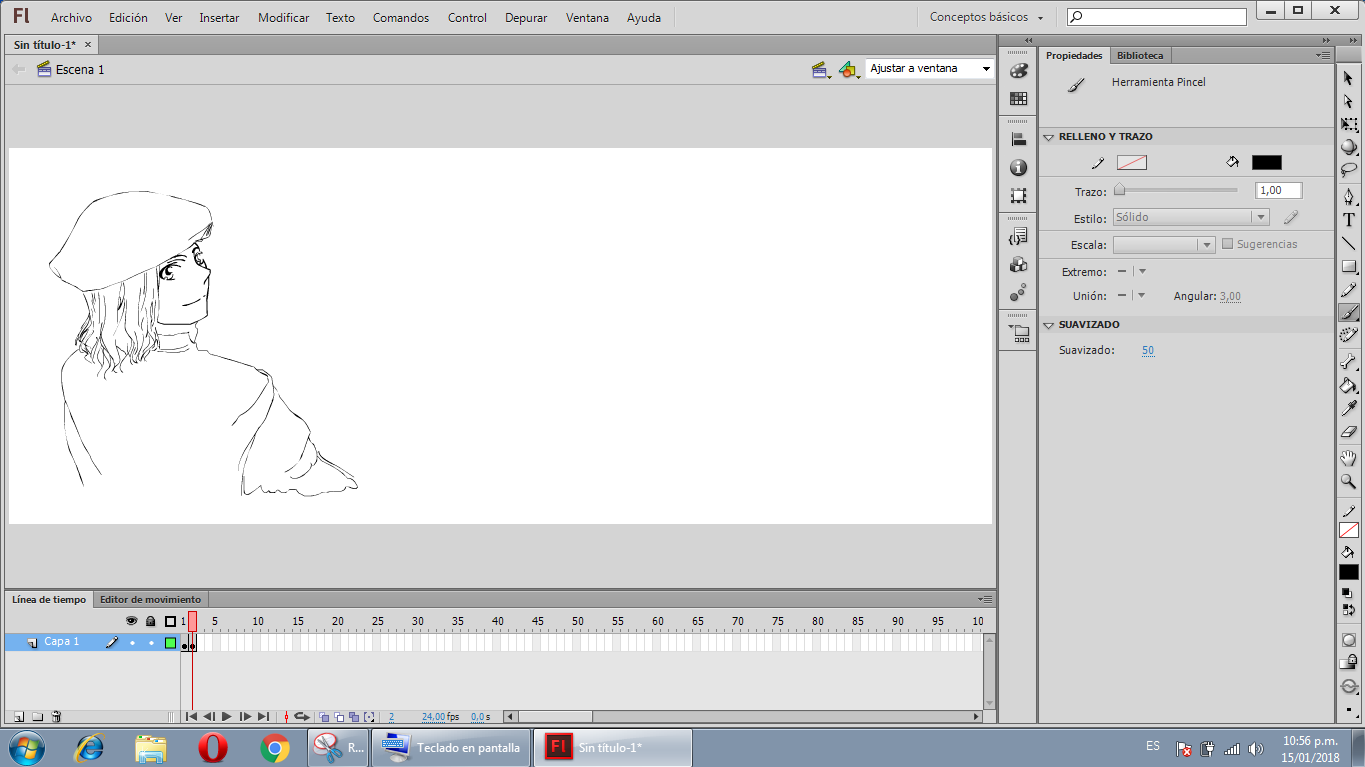Toggle Lock Fill option in toolbox

(x=1349, y=662)
